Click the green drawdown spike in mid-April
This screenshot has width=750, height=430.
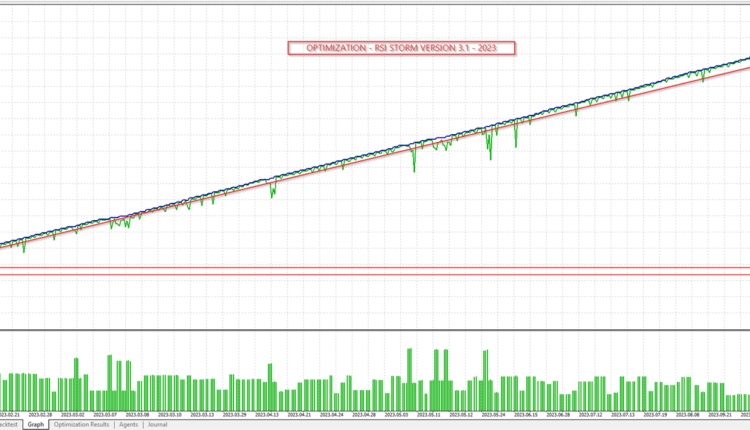pos(271,193)
